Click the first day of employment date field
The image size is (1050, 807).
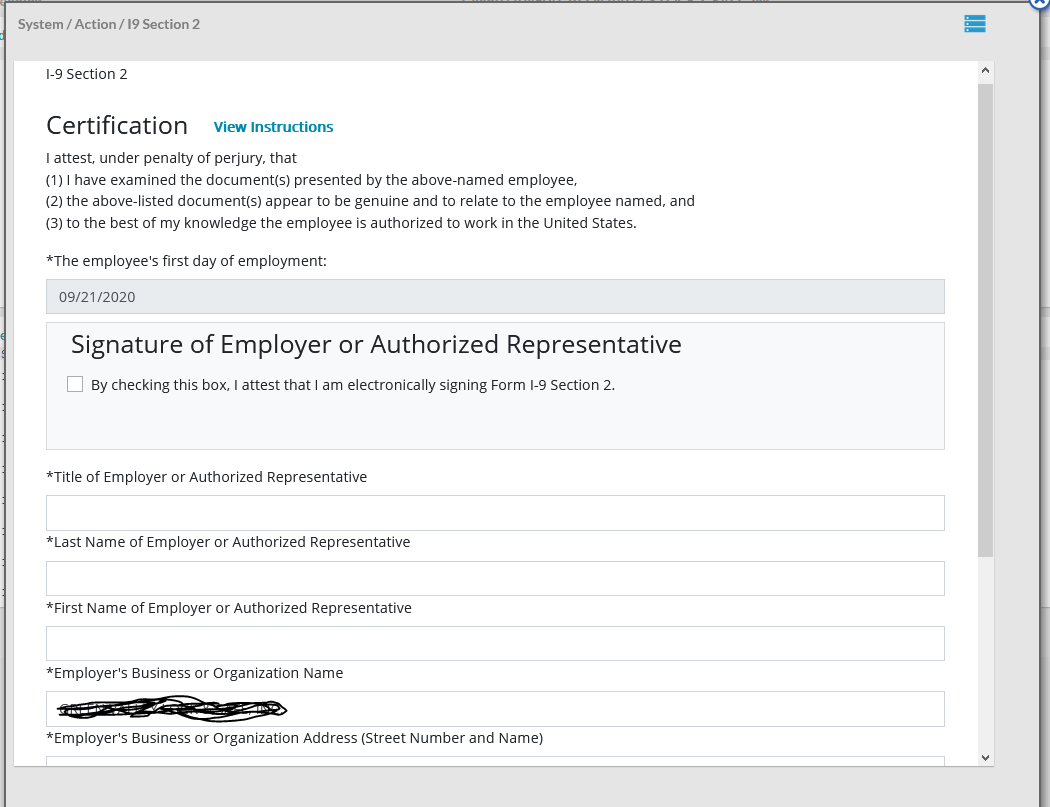click(x=495, y=297)
